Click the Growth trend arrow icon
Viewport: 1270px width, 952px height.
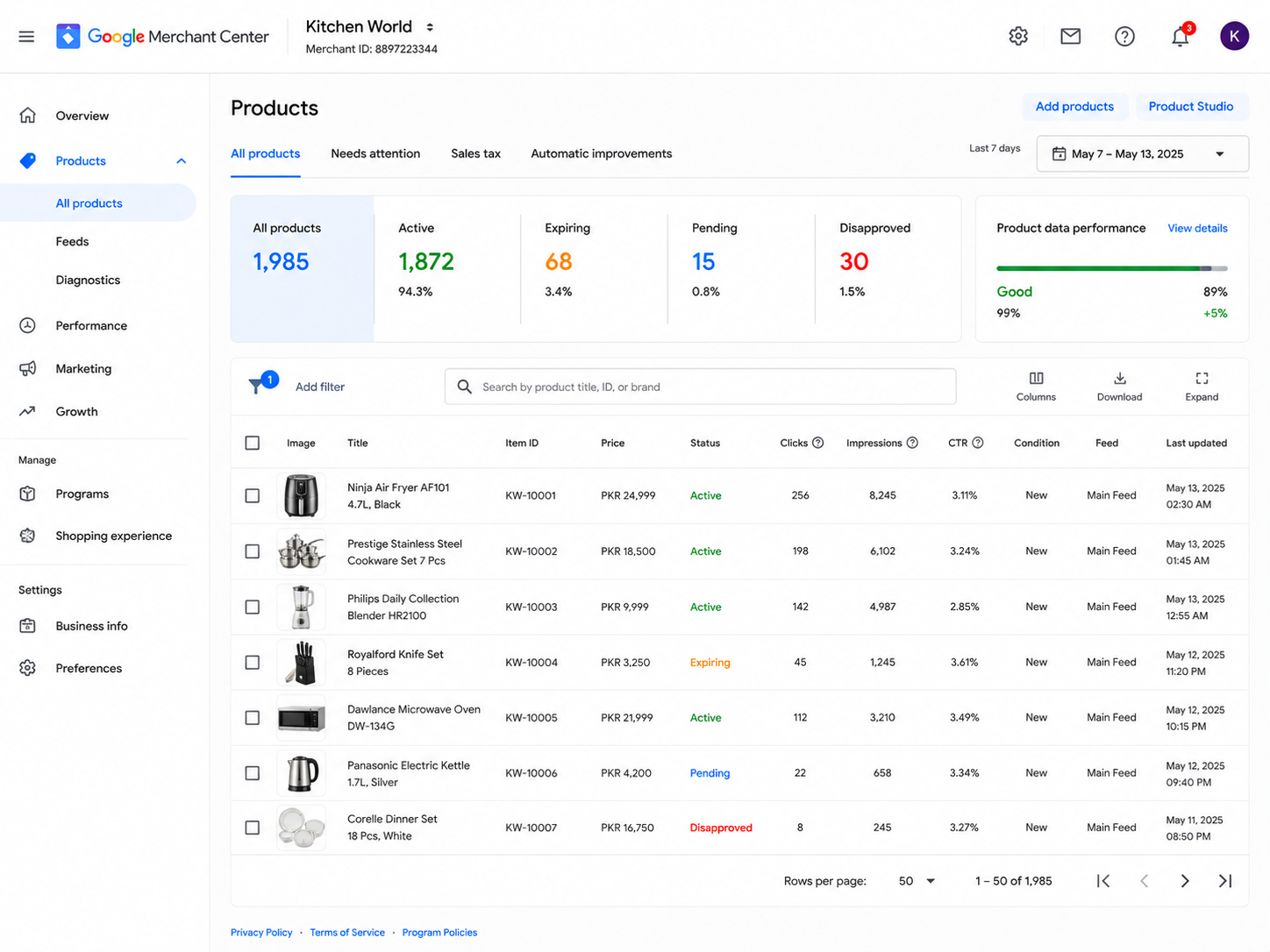coord(28,411)
